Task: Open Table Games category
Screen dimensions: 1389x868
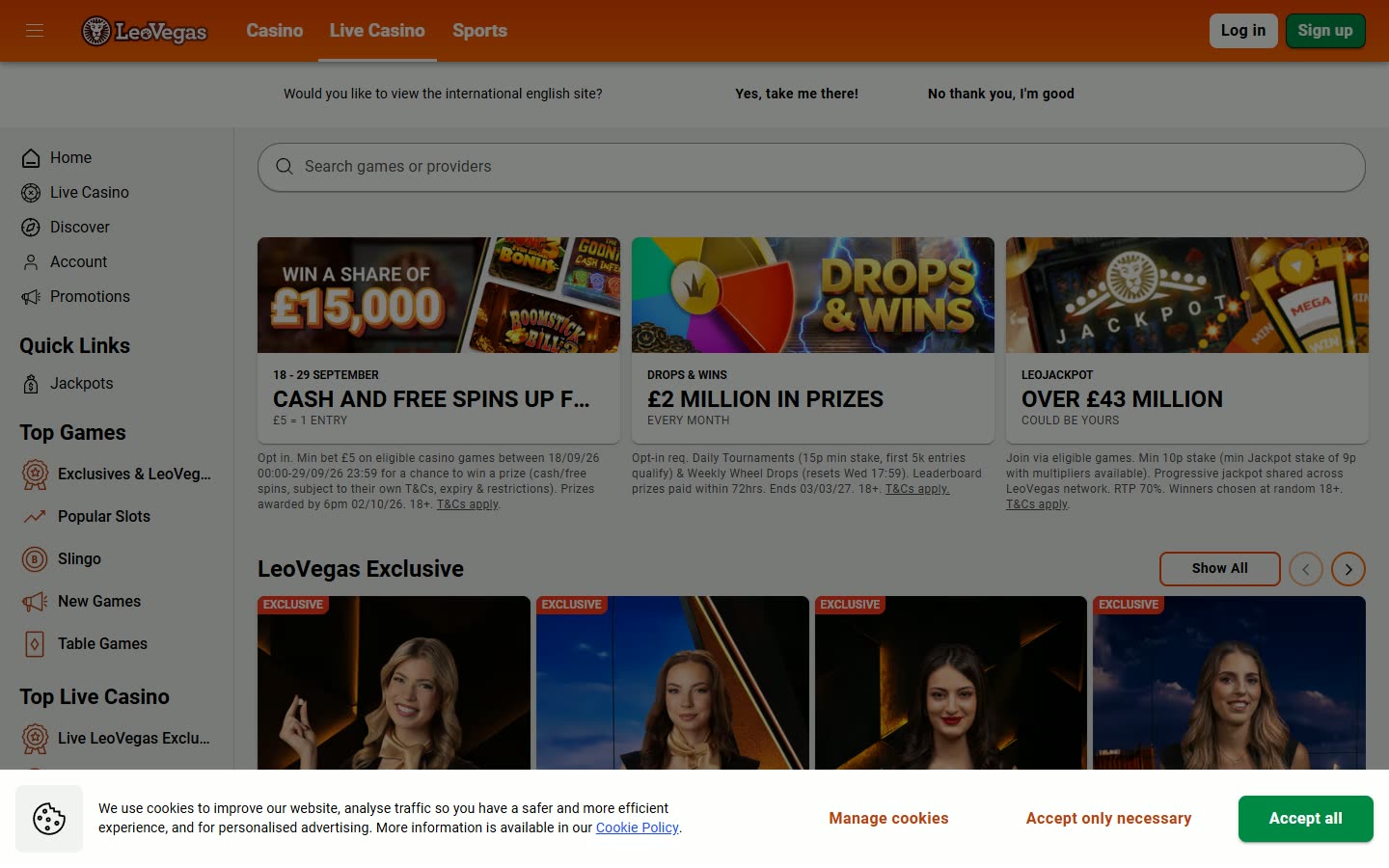Action: point(102,644)
